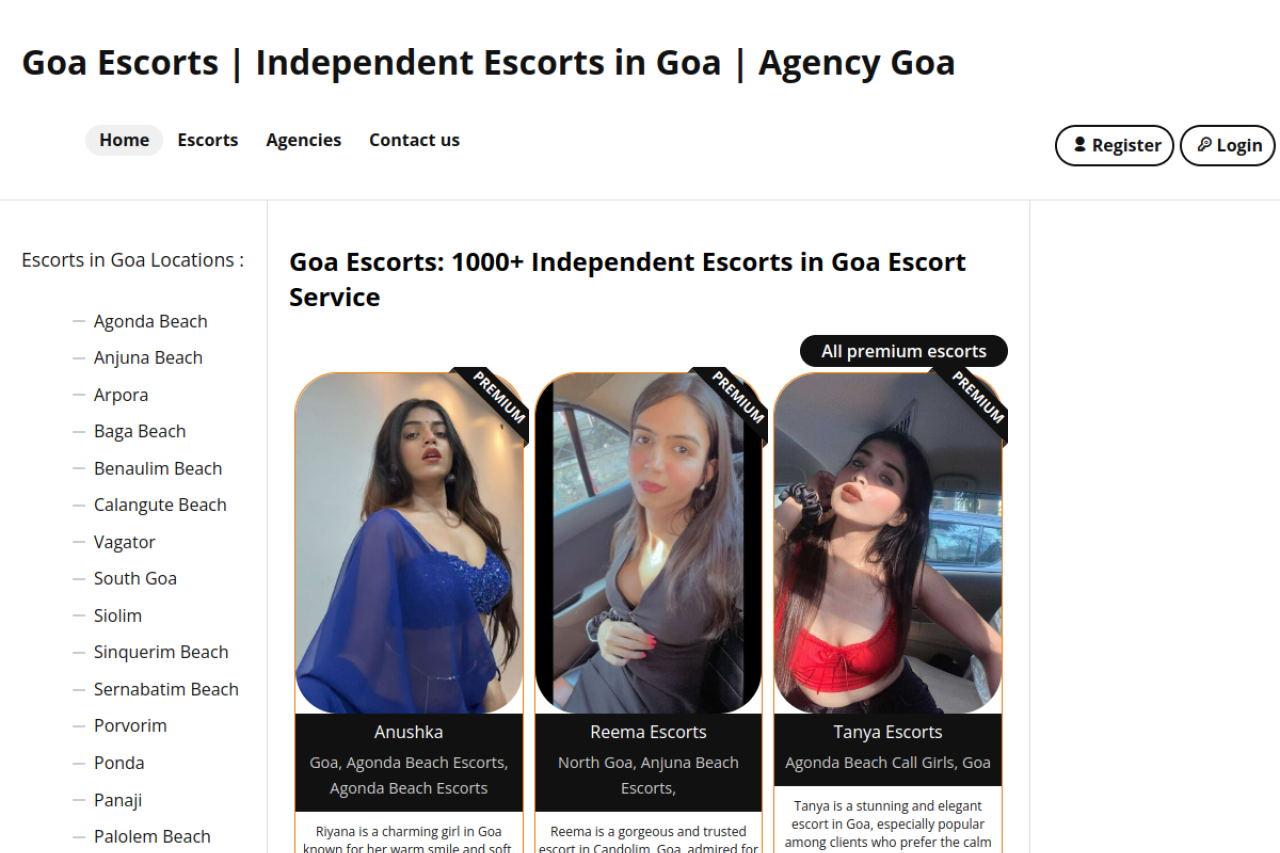Open the Tanya Escorts profile title

(888, 732)
